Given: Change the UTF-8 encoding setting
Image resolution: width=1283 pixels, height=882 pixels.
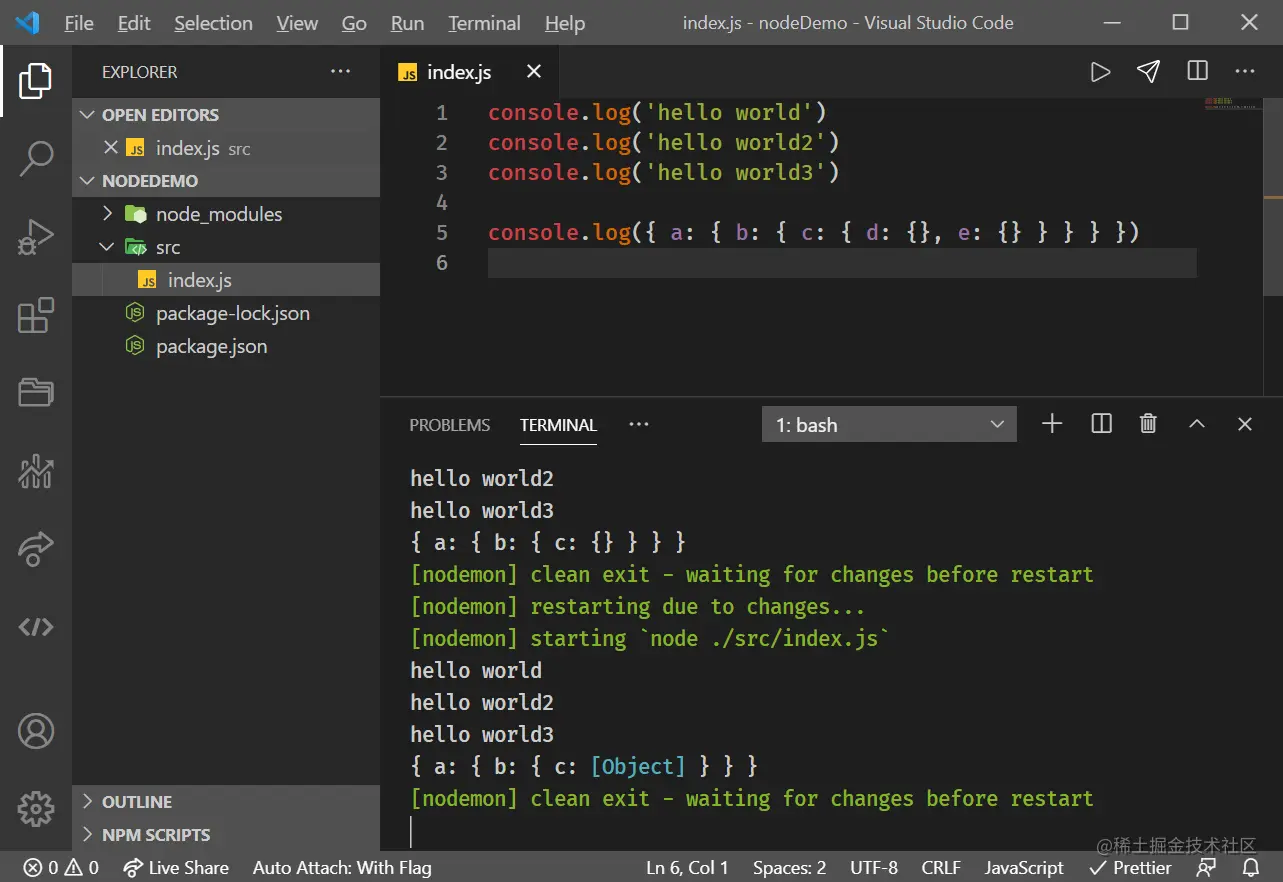Looking at the screenshot, I should (x=874, y=867).
